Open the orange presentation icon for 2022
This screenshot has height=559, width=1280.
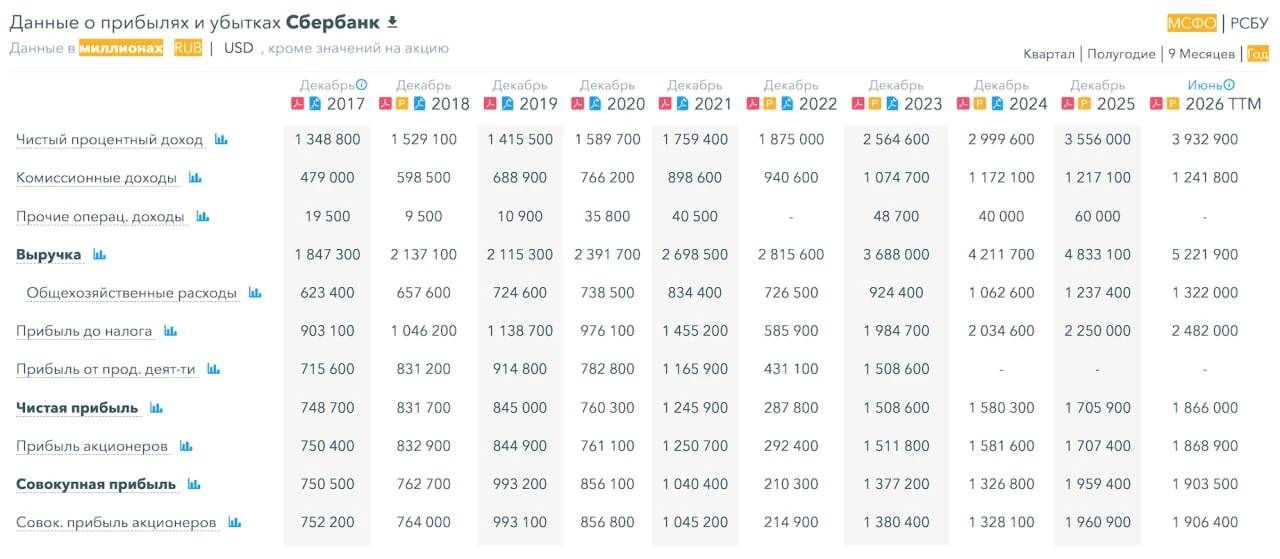point(770,103)
